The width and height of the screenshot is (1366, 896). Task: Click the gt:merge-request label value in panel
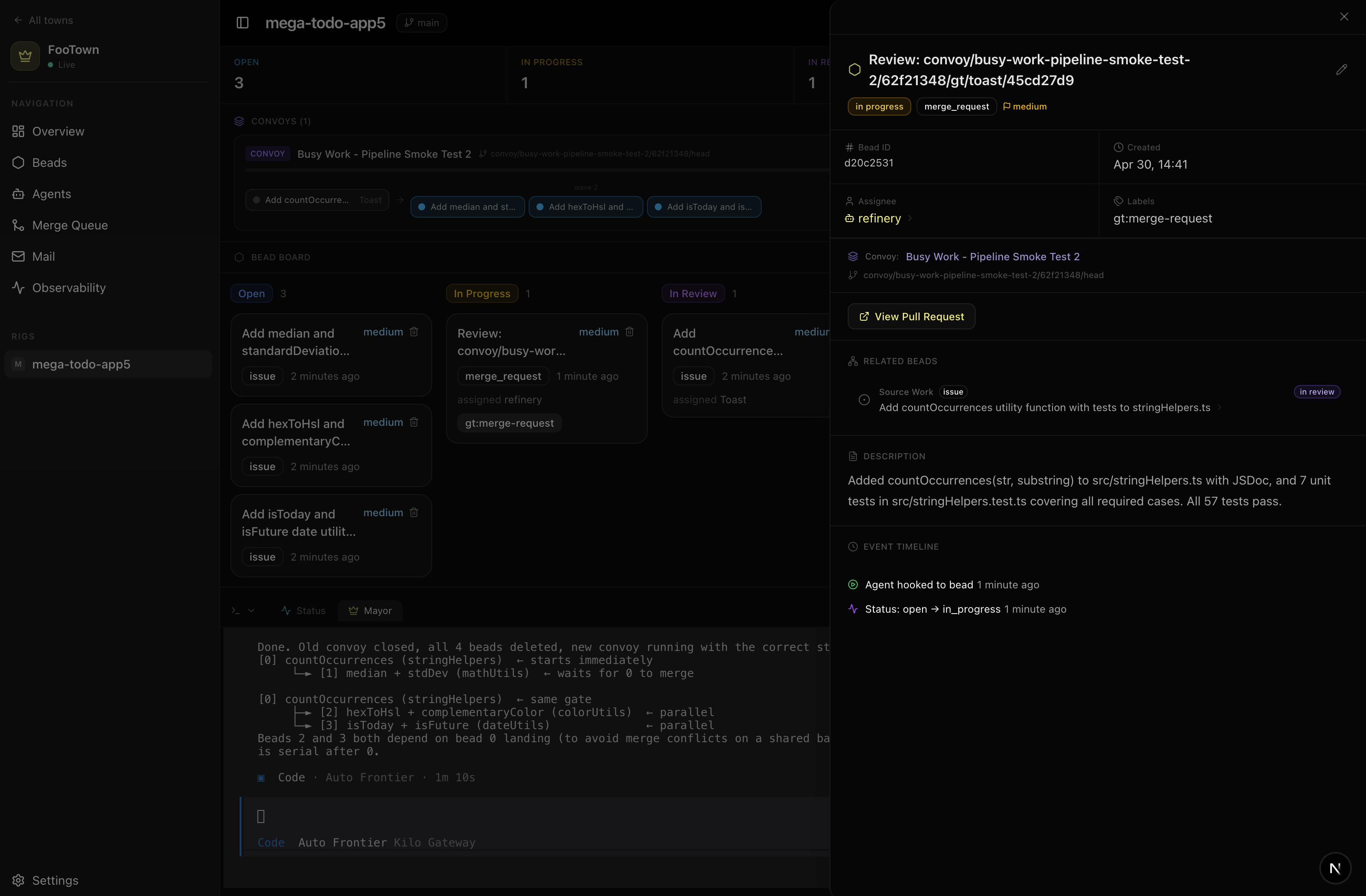pos(1162,219)
